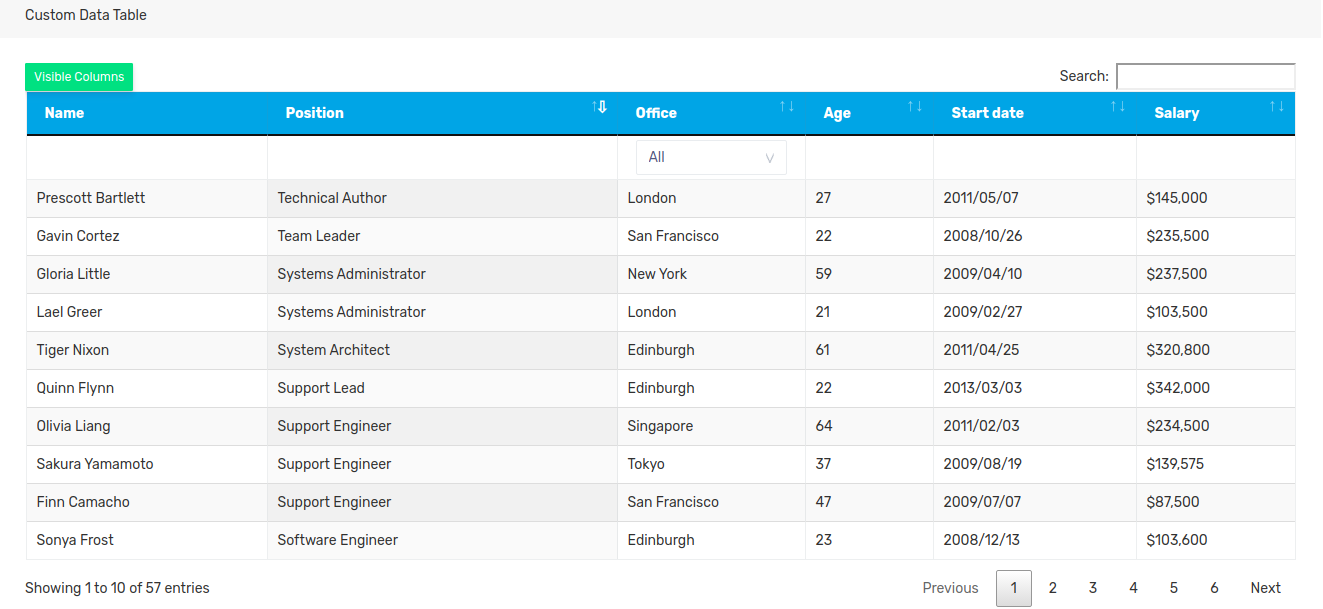This screenshot has height=609, width=1323.
Task: Click Tiger Nixon's name cell
Action: point(73,350)
